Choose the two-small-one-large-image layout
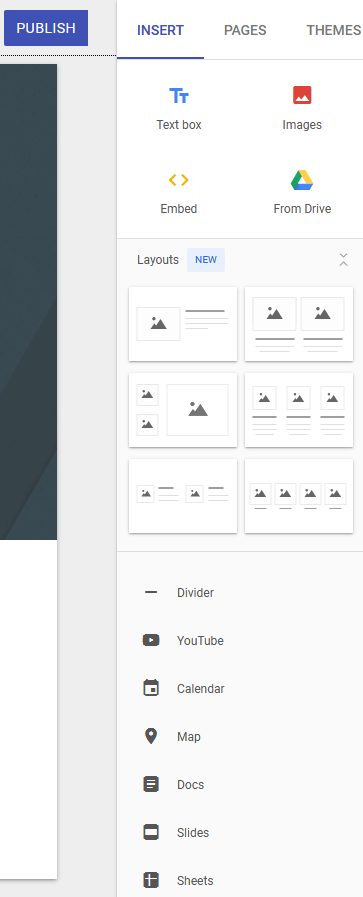 [x=183, y=410]
